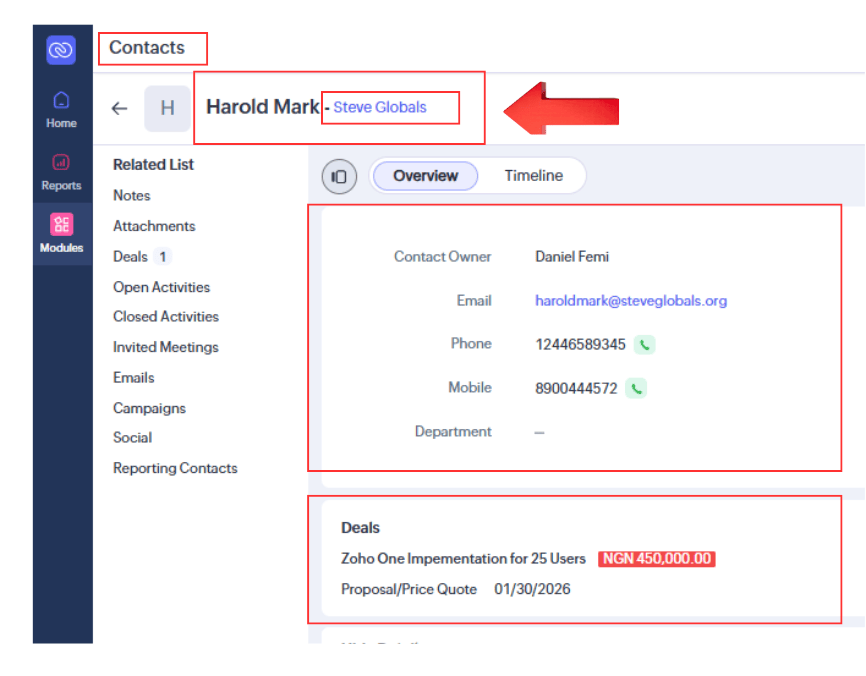
Task: Call the Phone number 12446589345 icon
Action: tap(644, 345)
